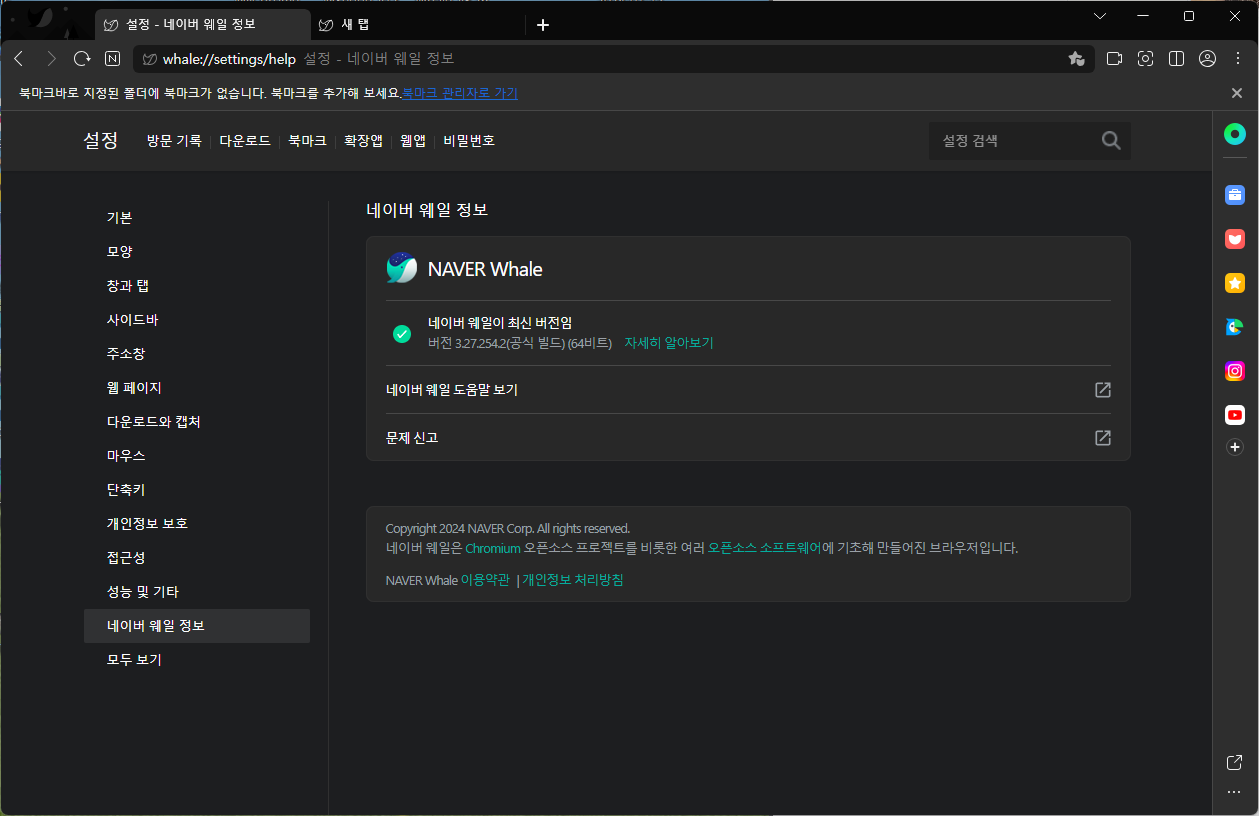Select 성능 및 기타 in the settings menu
Image resolution: width=1259 pixels, height=816 pixels.
click(197, 592)
